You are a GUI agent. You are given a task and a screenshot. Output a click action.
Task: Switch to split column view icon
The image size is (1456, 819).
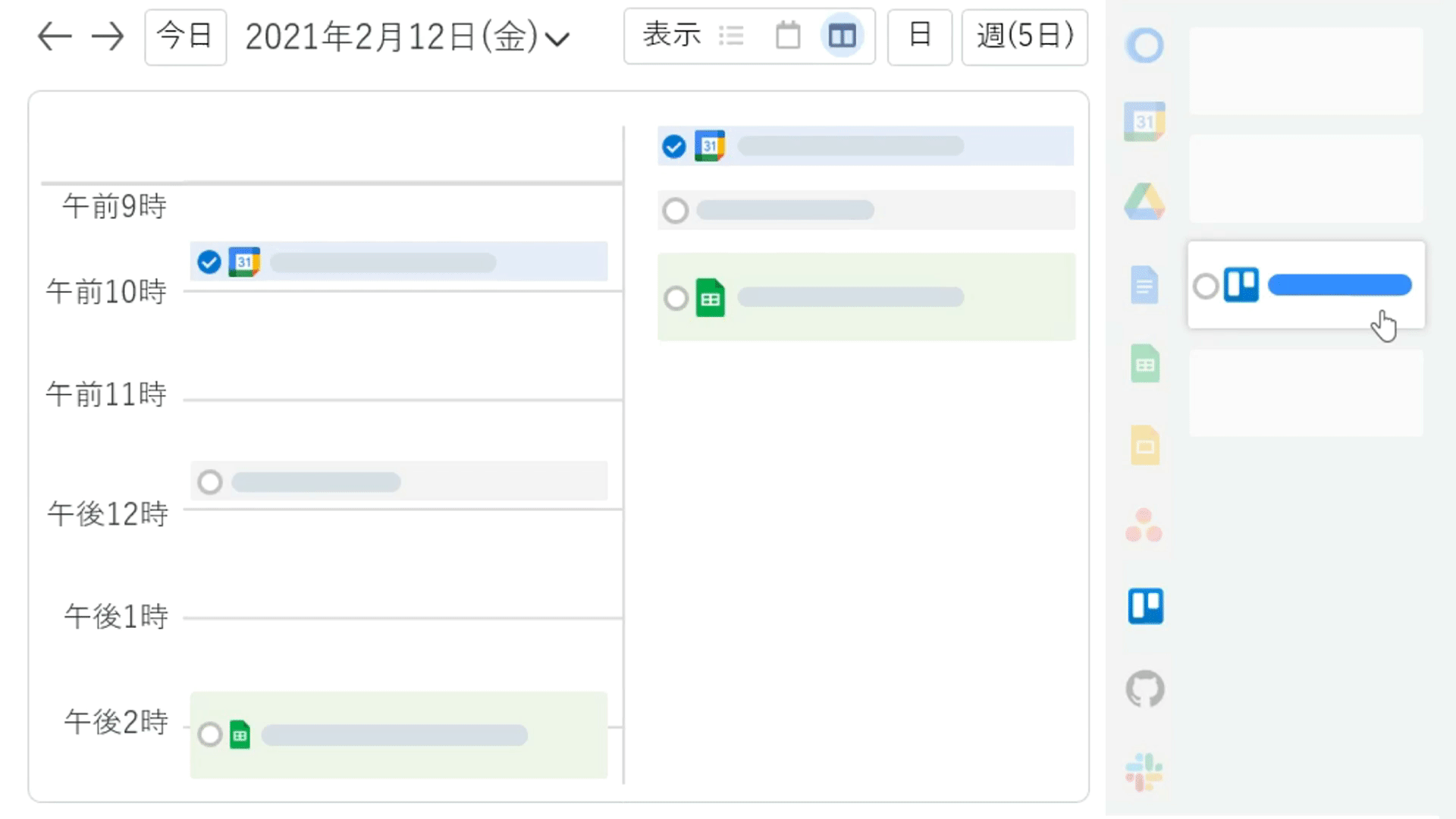coord(842,36)
